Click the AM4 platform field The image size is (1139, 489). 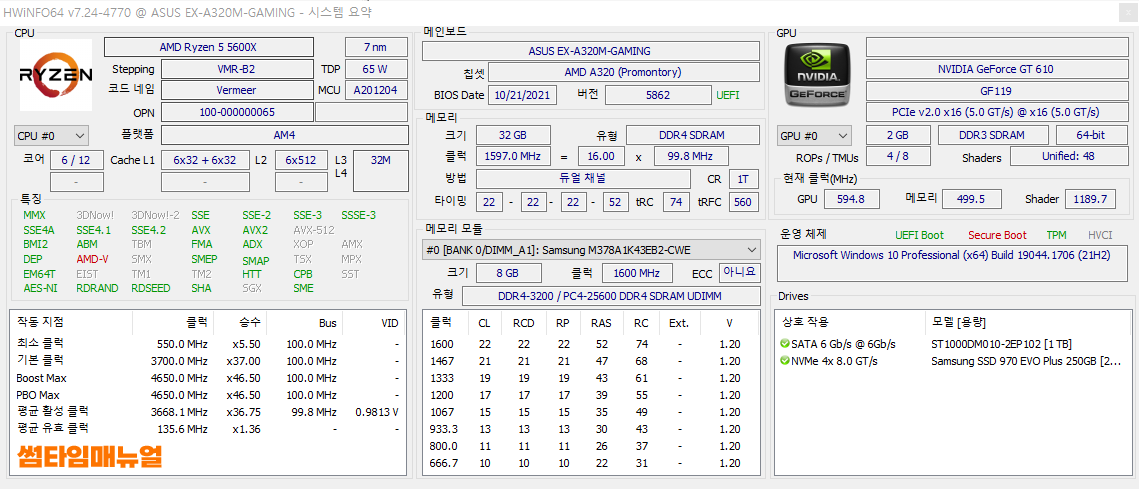coord(284,135)
